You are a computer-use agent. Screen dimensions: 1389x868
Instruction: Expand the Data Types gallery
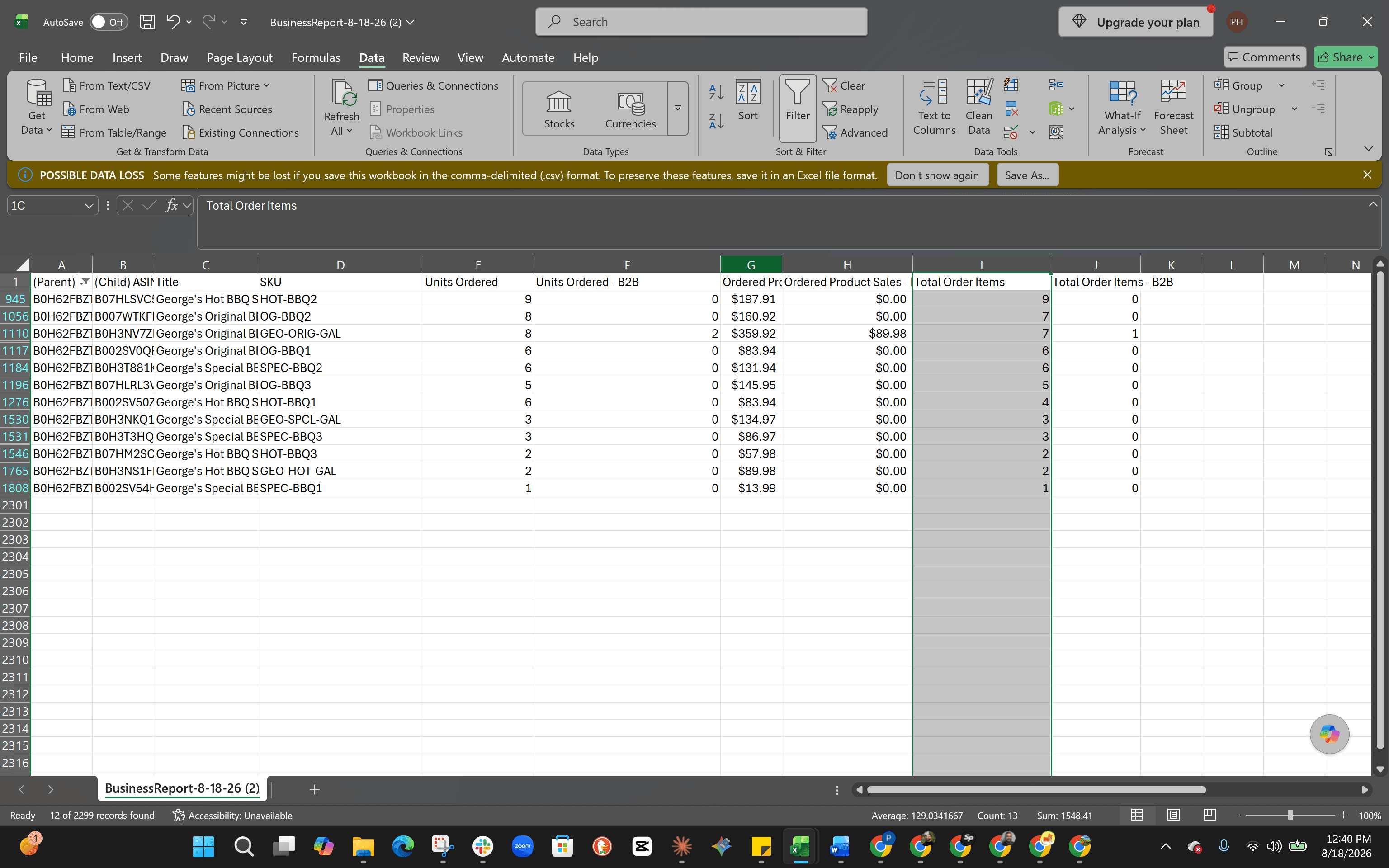pyautogui.click(x=677, y=108)
